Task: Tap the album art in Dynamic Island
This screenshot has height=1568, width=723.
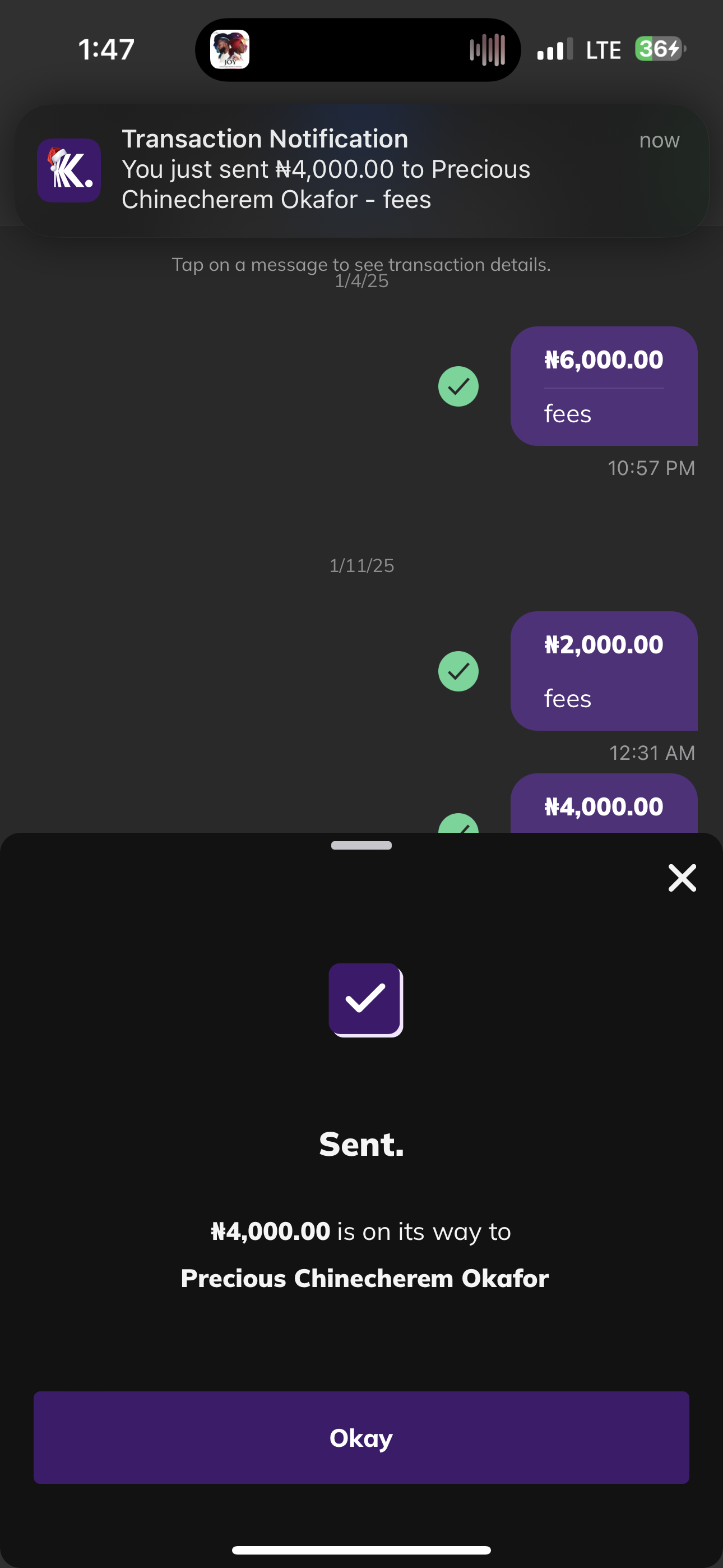Action: click(229, 49)
